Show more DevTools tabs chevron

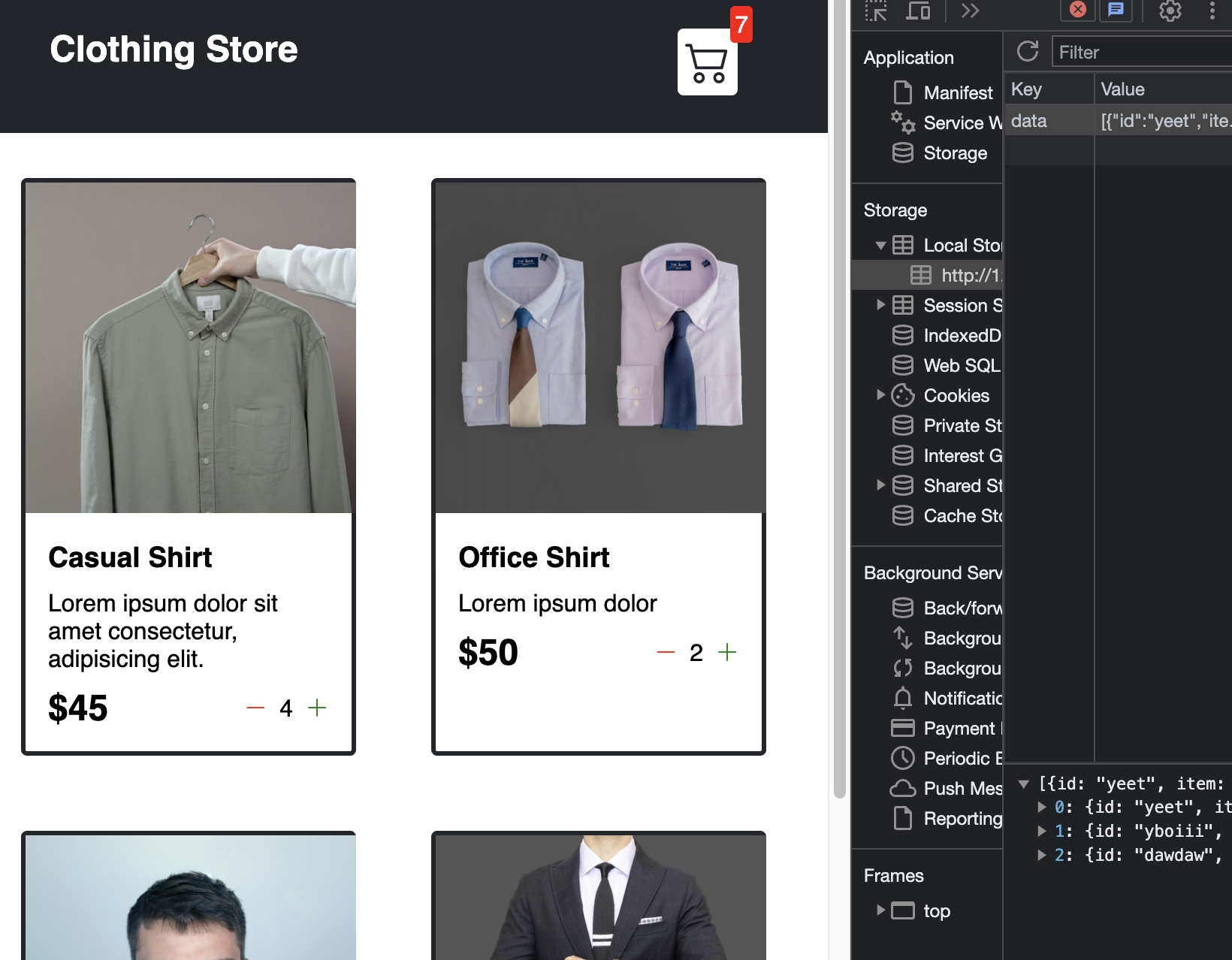[970, 11]
